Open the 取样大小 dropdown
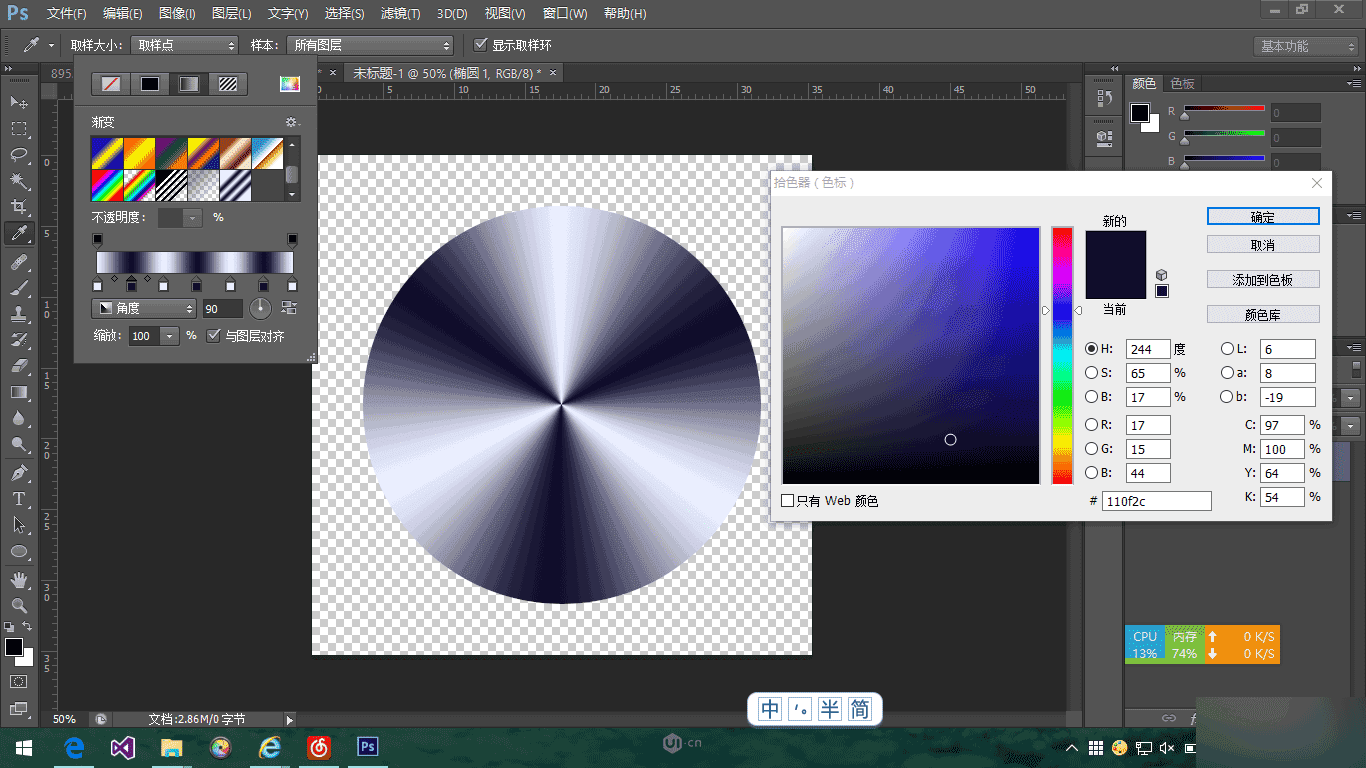Image resolution: width=1366 pixels, height=768 pixels. (185, 45)
